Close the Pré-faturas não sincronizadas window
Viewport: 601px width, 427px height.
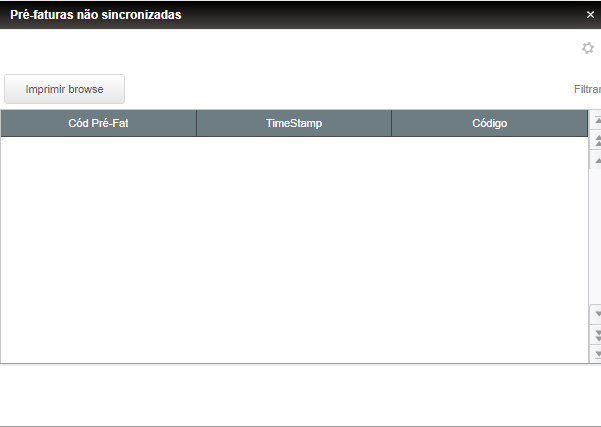(x=590, y=15)
